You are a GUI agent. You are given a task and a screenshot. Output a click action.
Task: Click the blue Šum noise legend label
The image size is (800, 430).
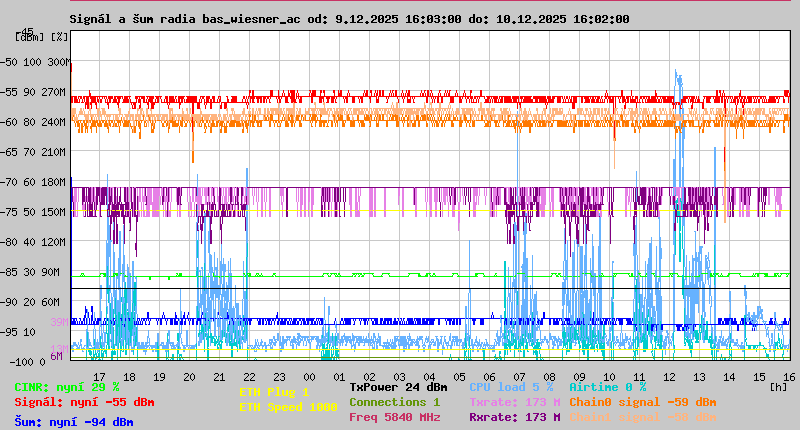coord(74,422)
